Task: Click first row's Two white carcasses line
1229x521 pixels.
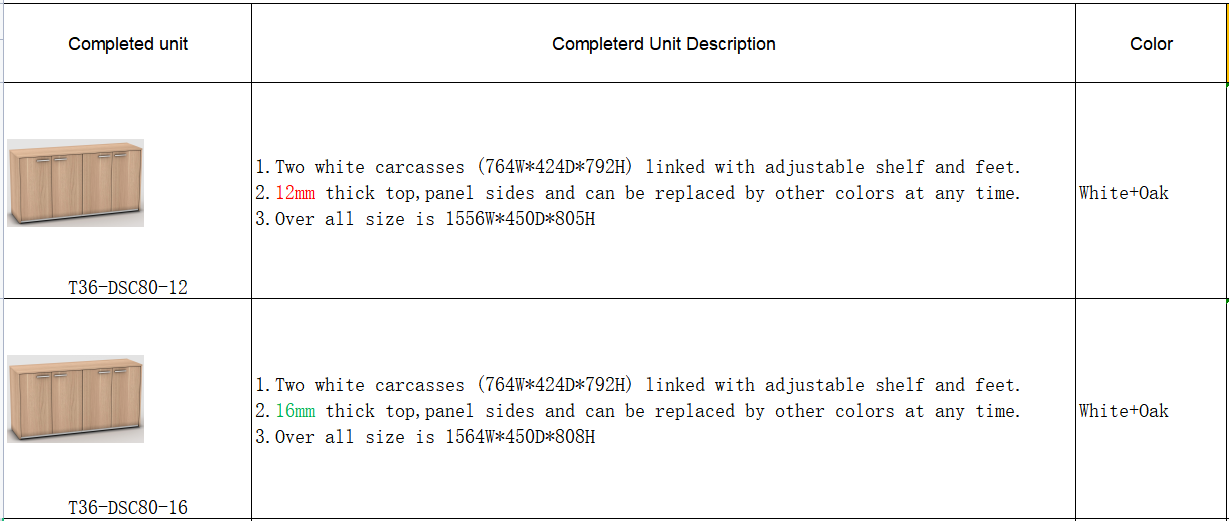Action: coord(638,167)
